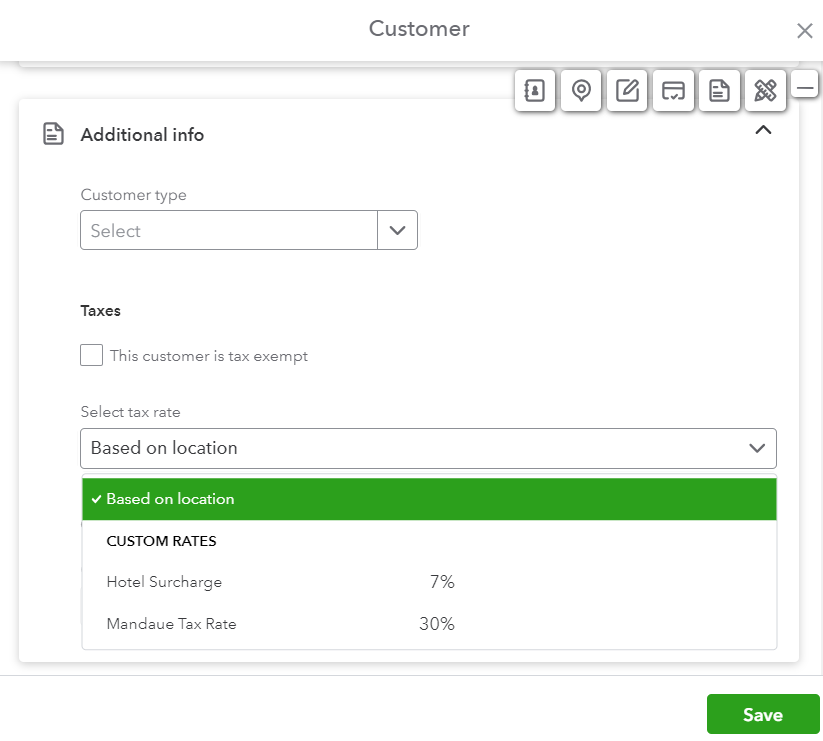Viewport: 823px width, 741px height.
Task: Click the location pin addresses icon
Action: point(581,91)
